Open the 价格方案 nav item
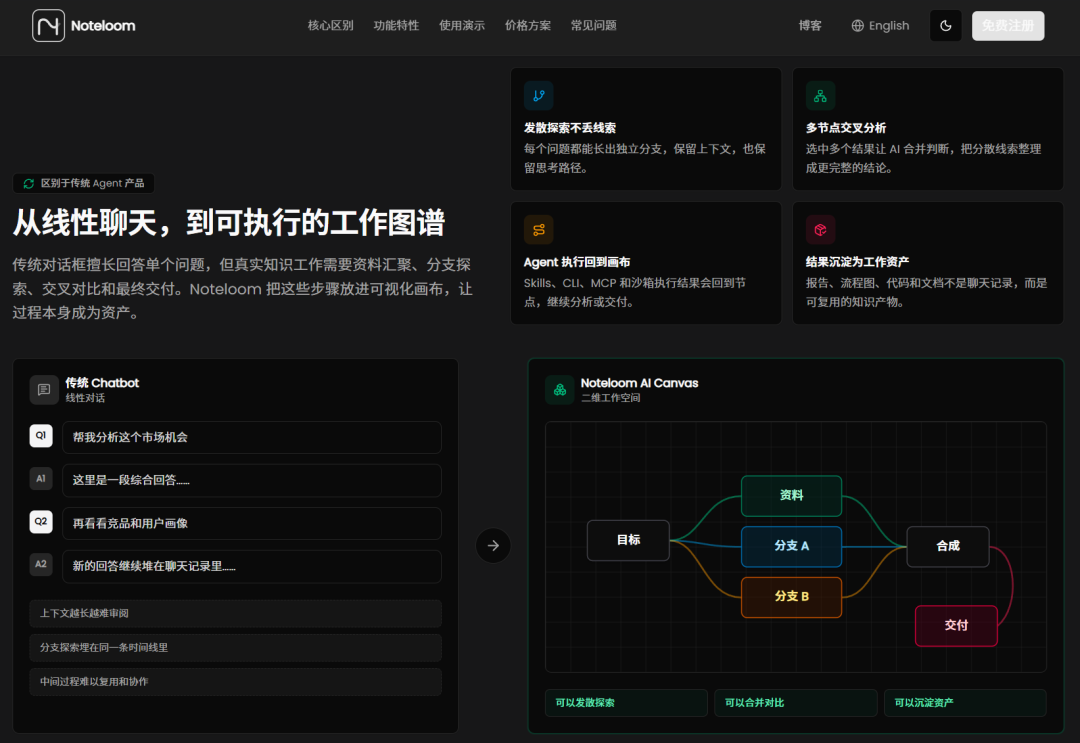This screenshot has height=743, width=1080. tap(528, 25)
